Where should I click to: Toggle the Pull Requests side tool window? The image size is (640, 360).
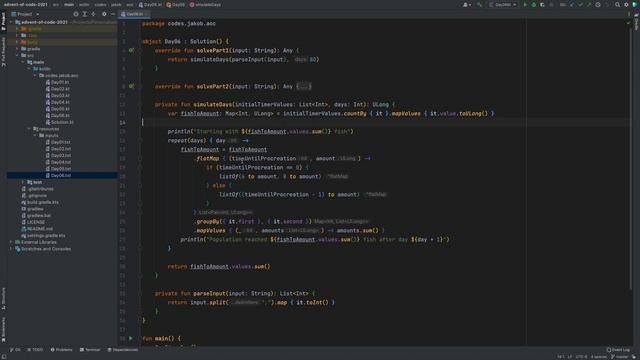tap(3, 52)
